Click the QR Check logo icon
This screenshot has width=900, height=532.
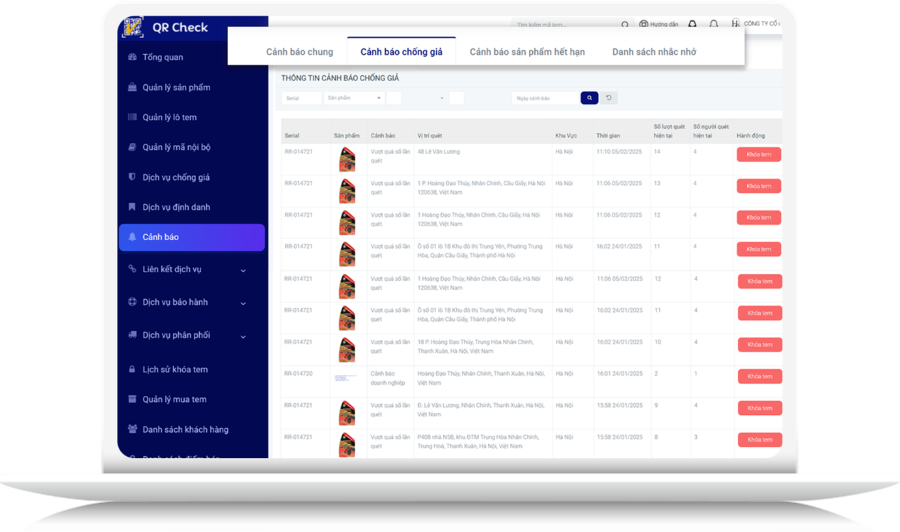(x=133, y=28)
